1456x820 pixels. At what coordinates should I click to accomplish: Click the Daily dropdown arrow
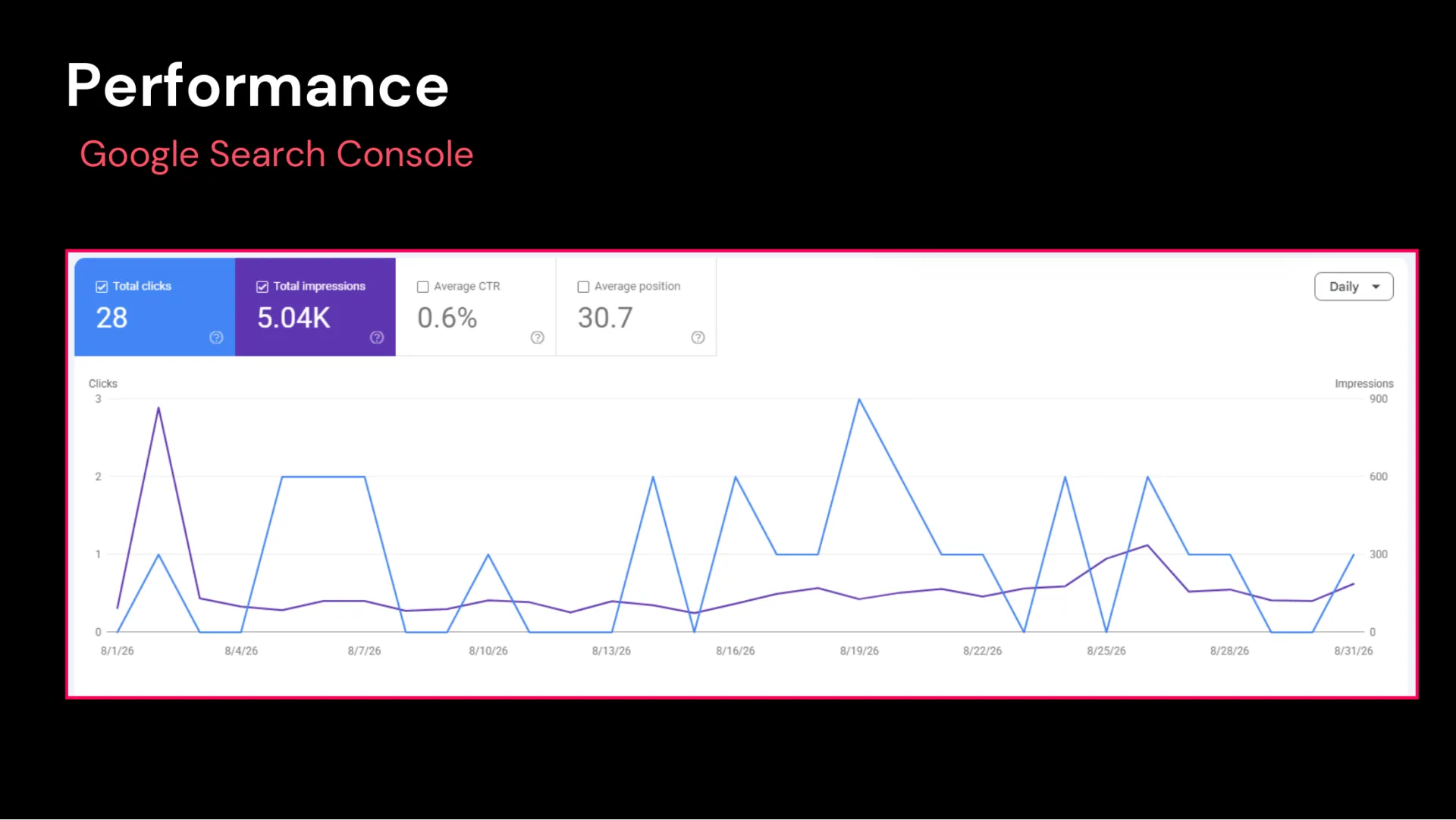point(1376,287)
